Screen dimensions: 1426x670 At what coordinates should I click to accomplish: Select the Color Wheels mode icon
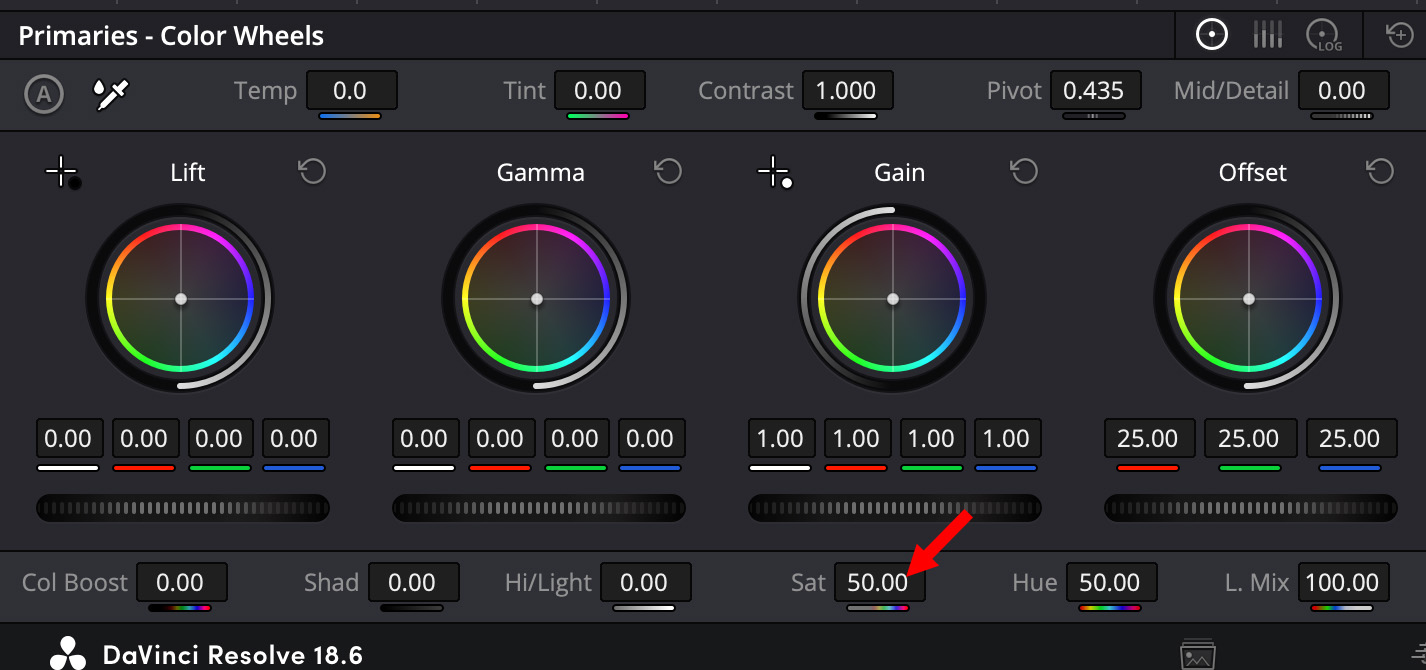(x=1211, y=34)
